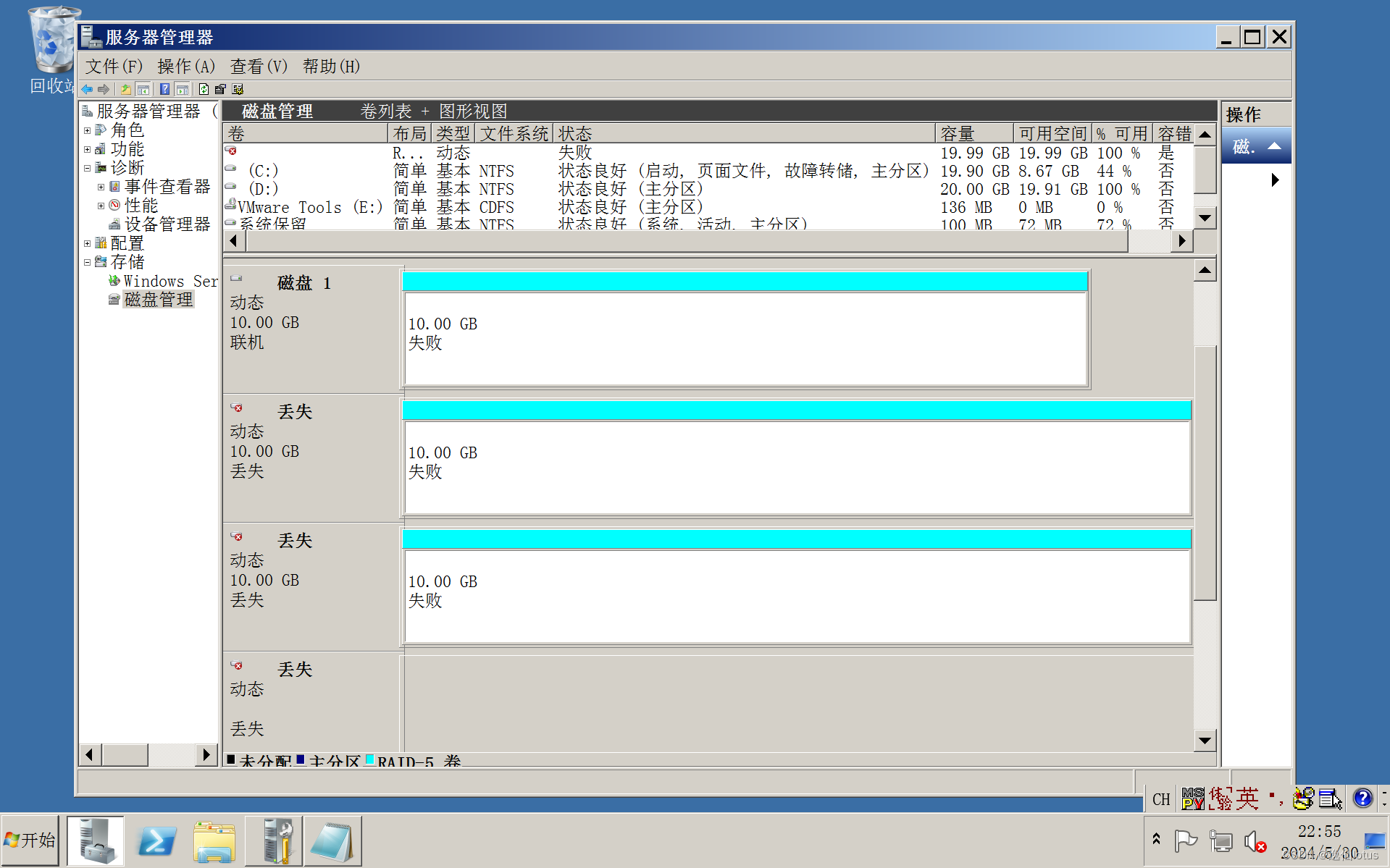Click the Forward navigation arrow in toolbar
Viewport: 1390px width, 868px height.
(x=104, y=88)
